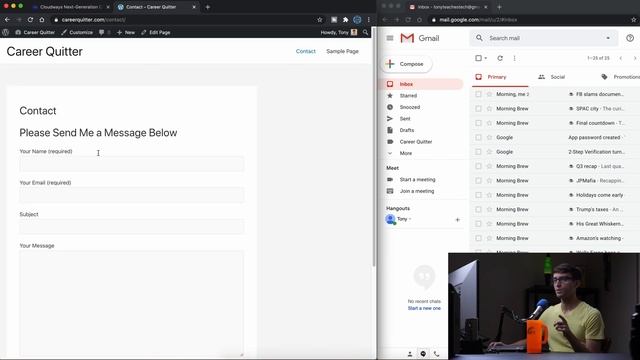Open Contact in Career Quitter site menu
640x360 pixels.
coord(306,51)
